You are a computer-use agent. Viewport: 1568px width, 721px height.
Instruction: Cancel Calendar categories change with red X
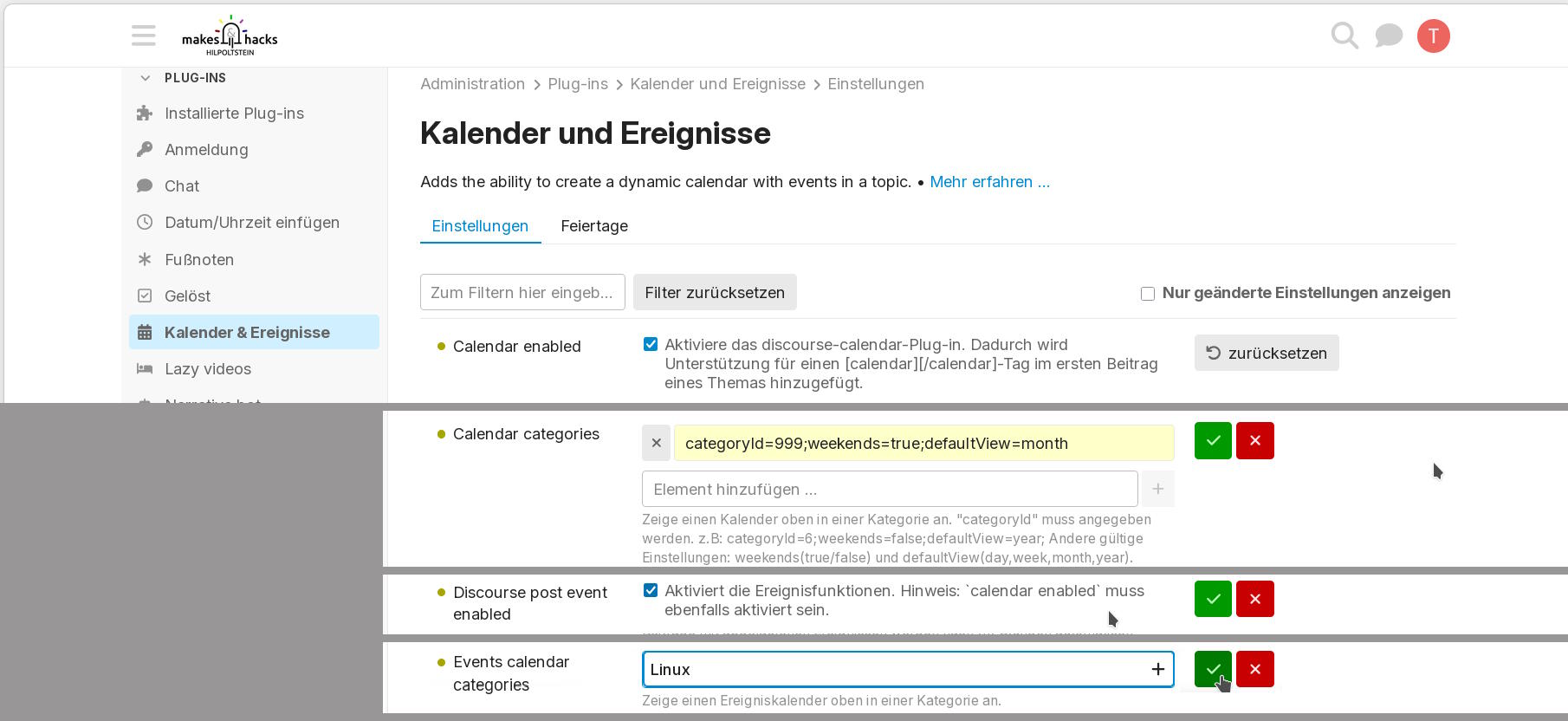(x=1254, y=440)
